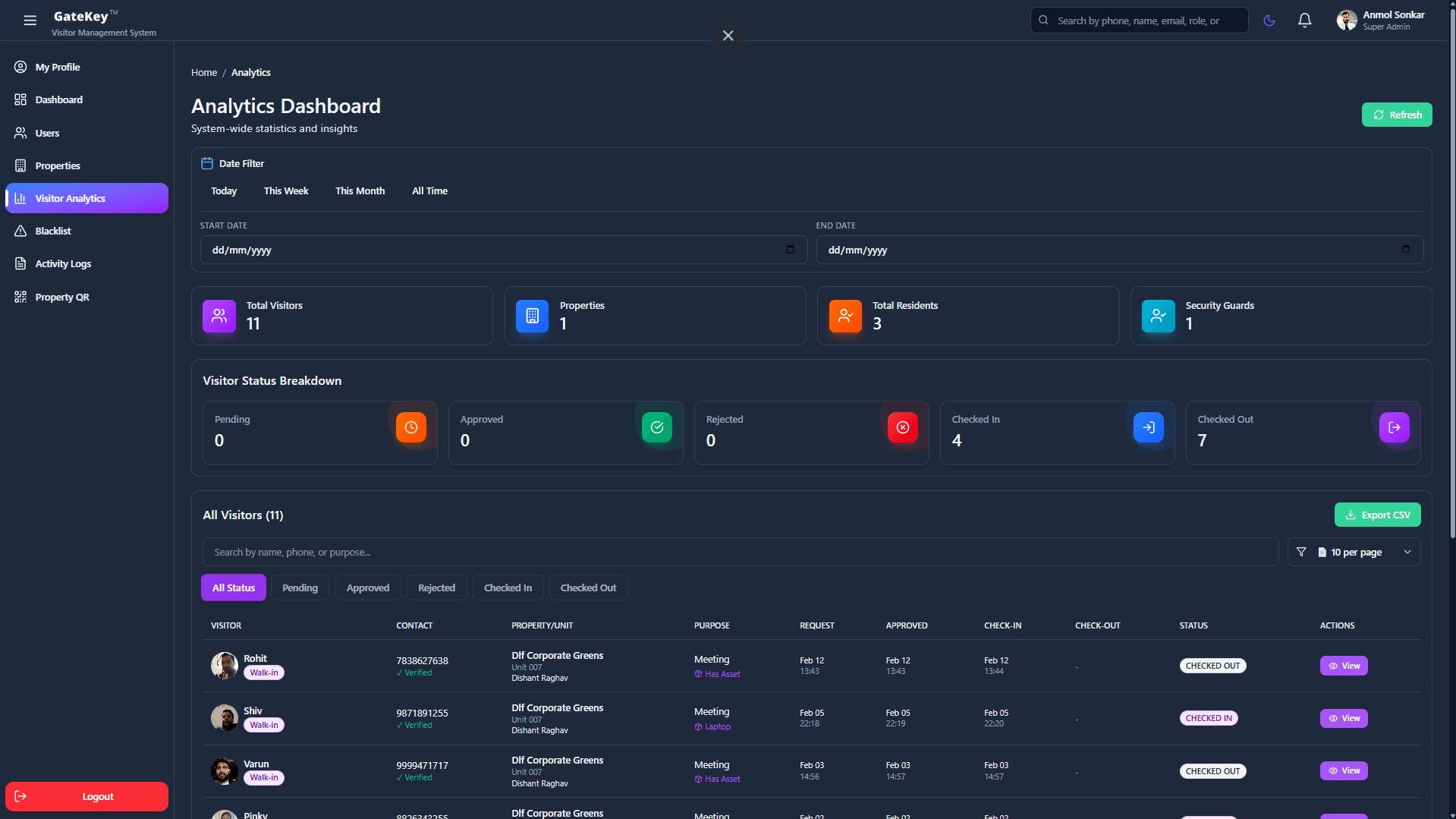The image size is (1456, 819).
Task: Click the Checked In arrow icon
Action: (1148, 427)
